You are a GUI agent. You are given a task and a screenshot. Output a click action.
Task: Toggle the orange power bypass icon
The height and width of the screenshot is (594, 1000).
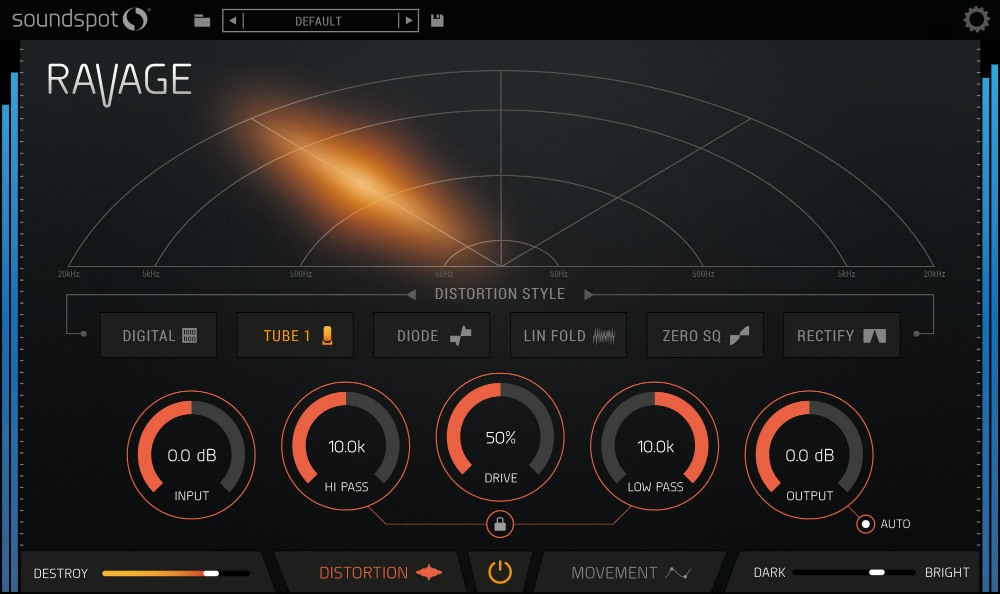500,572
